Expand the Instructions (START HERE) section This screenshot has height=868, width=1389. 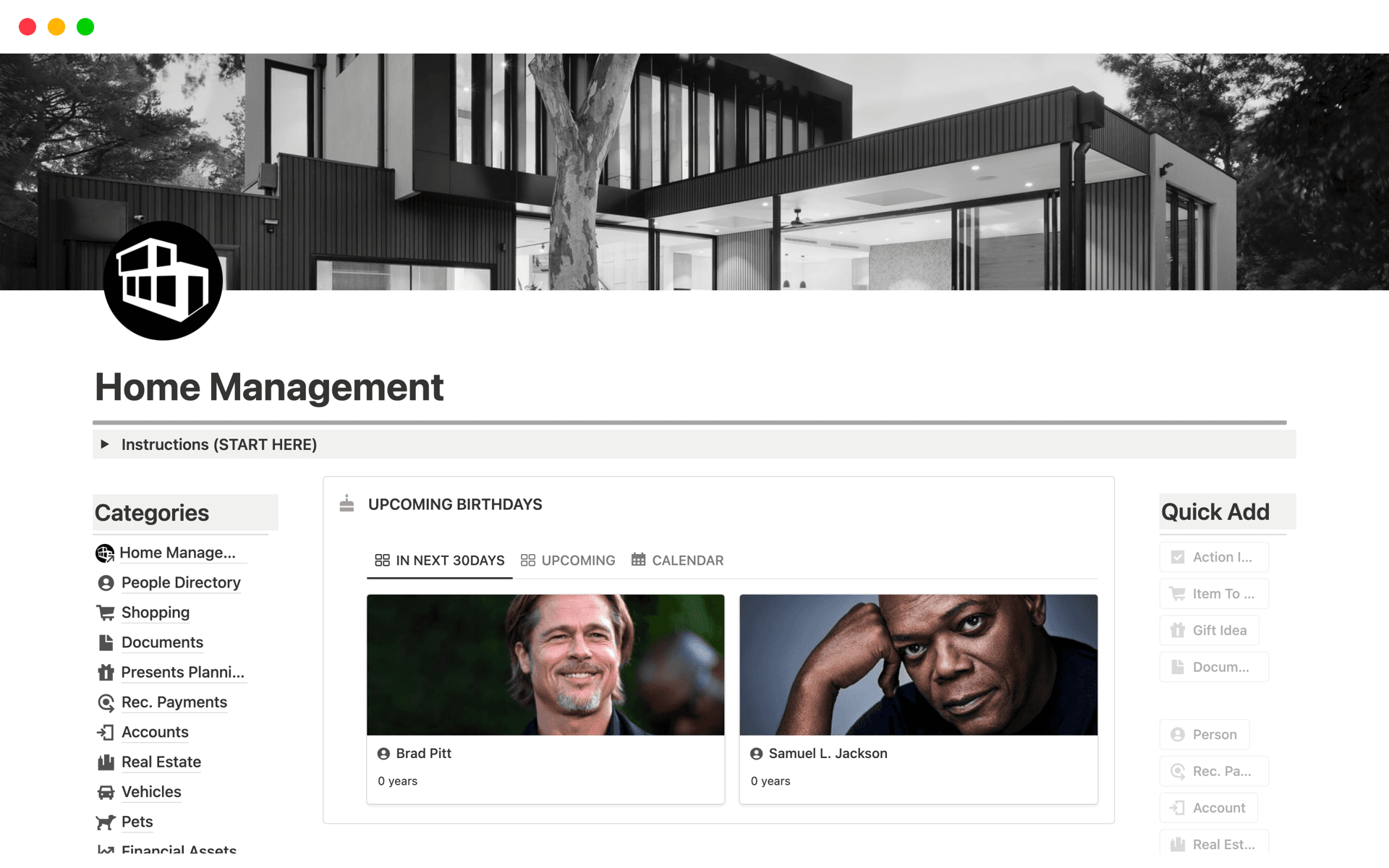105,444
